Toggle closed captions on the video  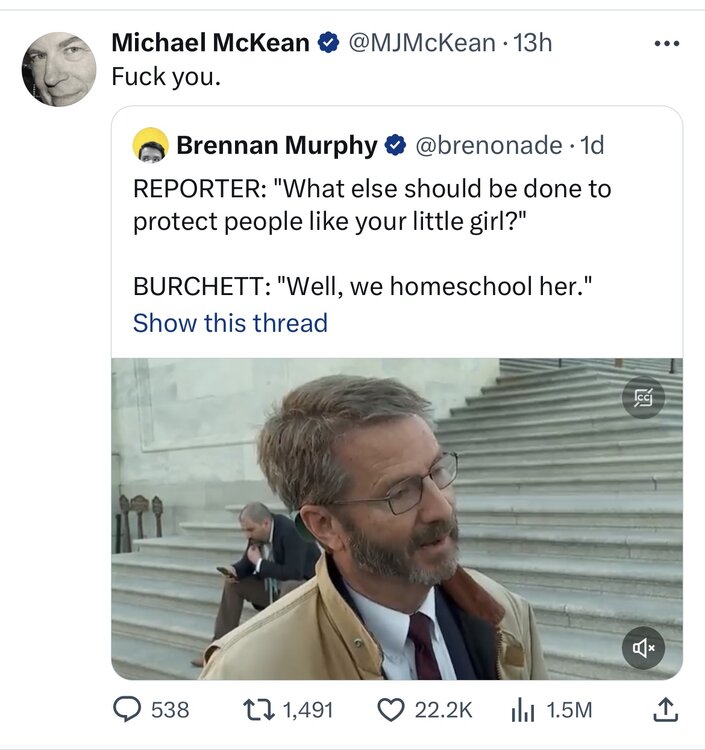(x=643, y=399)
